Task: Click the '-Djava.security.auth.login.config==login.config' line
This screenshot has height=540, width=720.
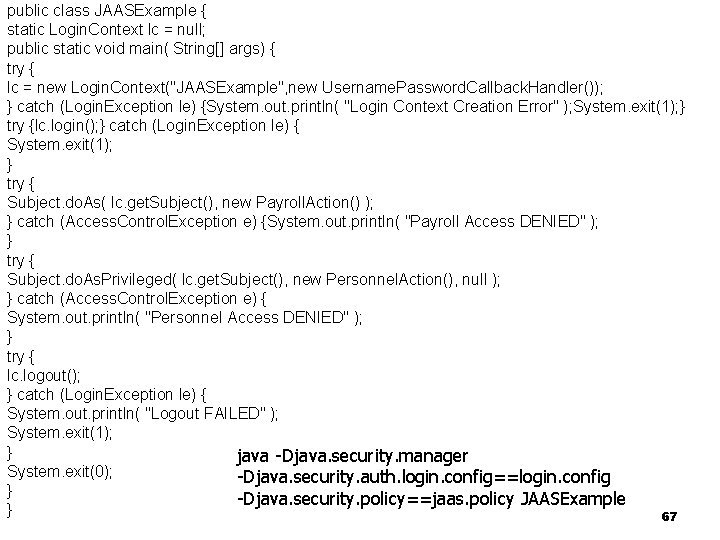Action: [424, 478]
